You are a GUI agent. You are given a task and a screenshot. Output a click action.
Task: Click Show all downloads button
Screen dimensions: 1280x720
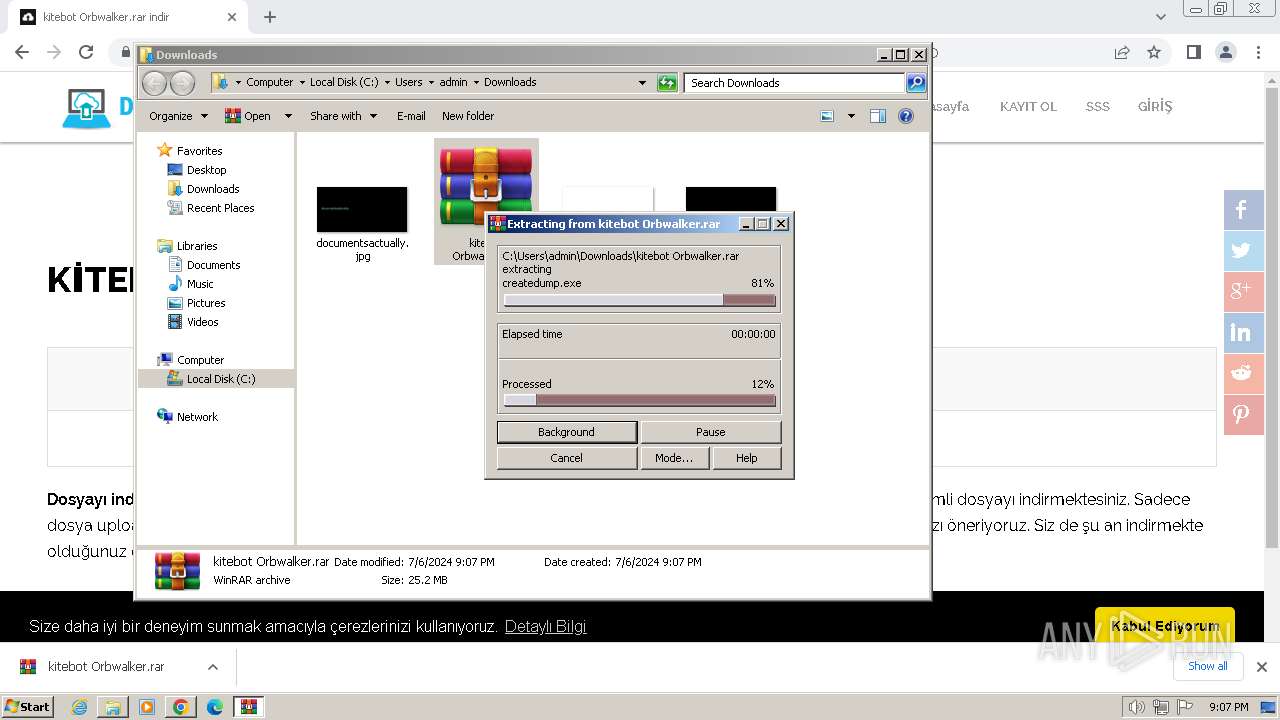1208,666
